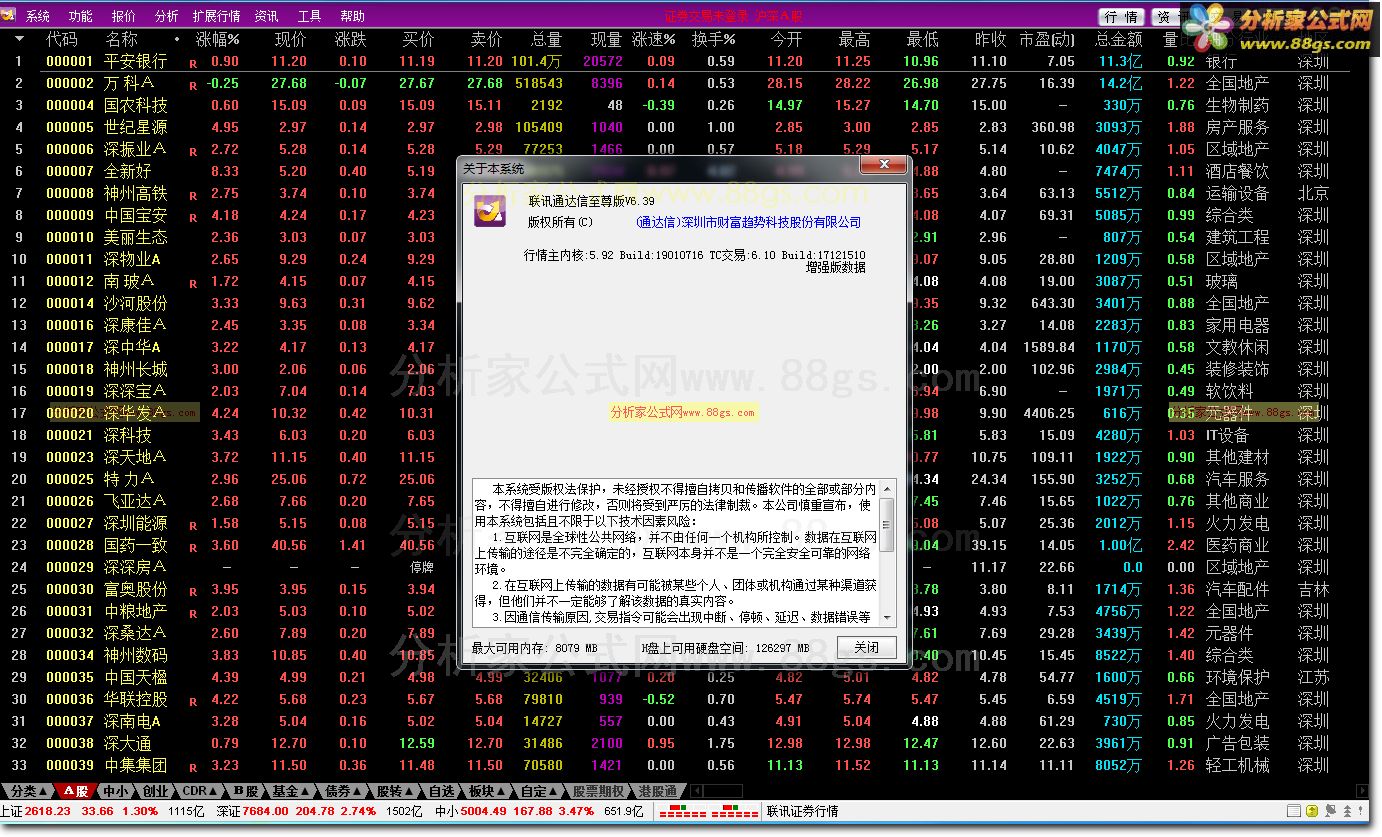
Task: Close the 关于本系统 dialog with X
Action: click(882, 165)
